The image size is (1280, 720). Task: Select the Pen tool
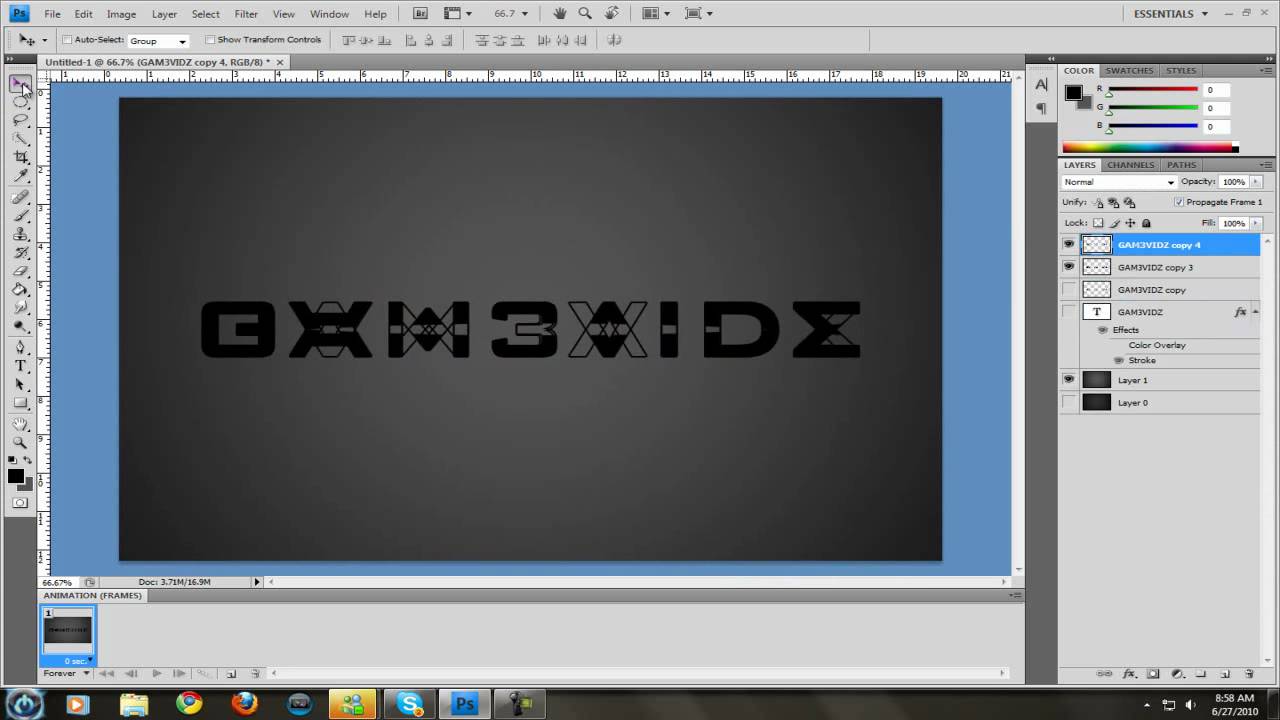pos(20,347)
